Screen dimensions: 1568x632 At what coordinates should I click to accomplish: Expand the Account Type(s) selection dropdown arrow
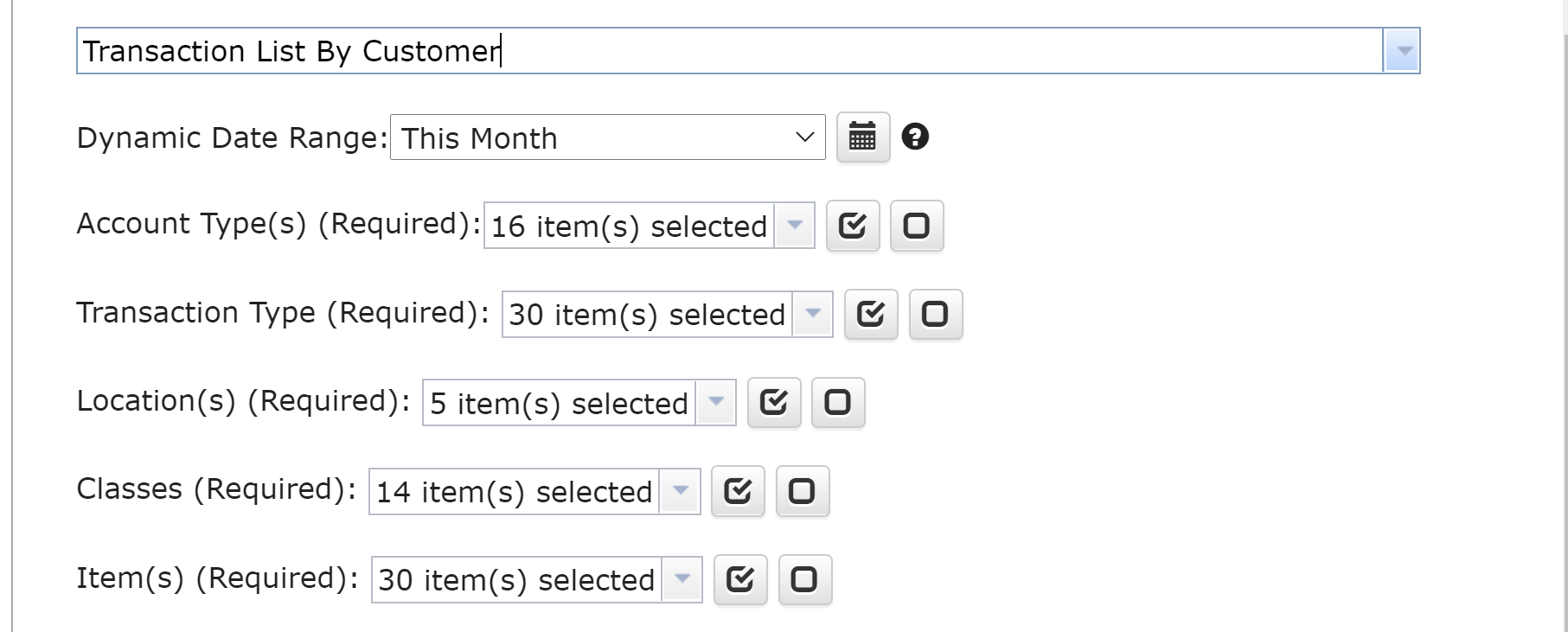click(x=794, y=226)
